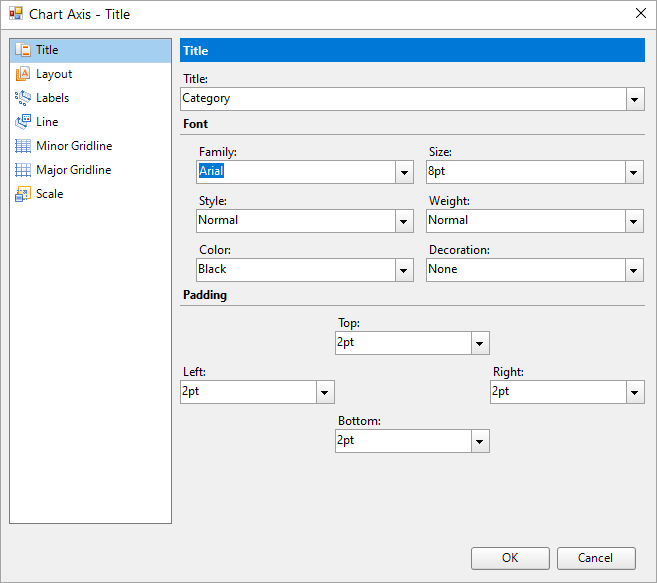Expand the Top padding dropdown arrow
The height and width of the screenshot is (583, 657).
(480, 344)
